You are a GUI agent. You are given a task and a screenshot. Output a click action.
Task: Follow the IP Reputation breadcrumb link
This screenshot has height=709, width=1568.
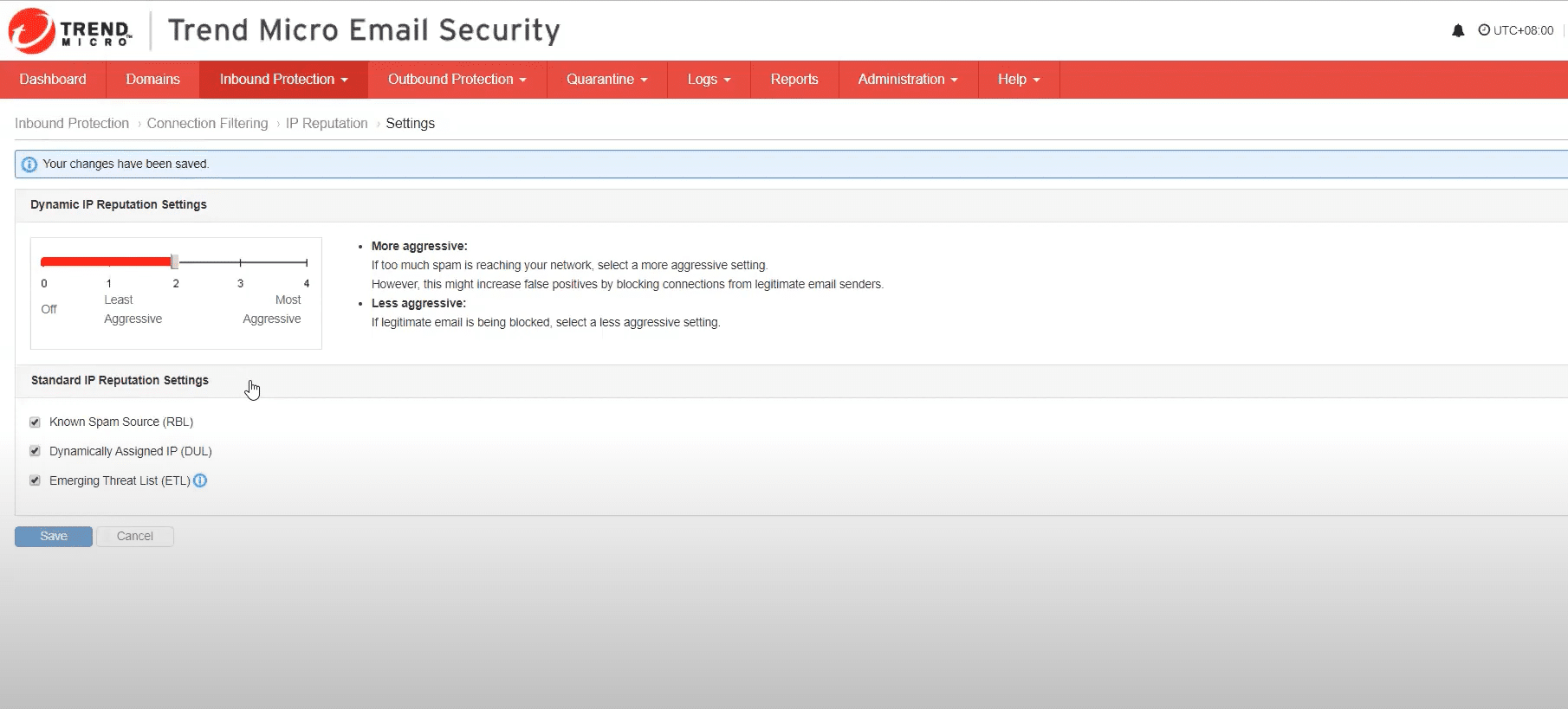(327, 124)
